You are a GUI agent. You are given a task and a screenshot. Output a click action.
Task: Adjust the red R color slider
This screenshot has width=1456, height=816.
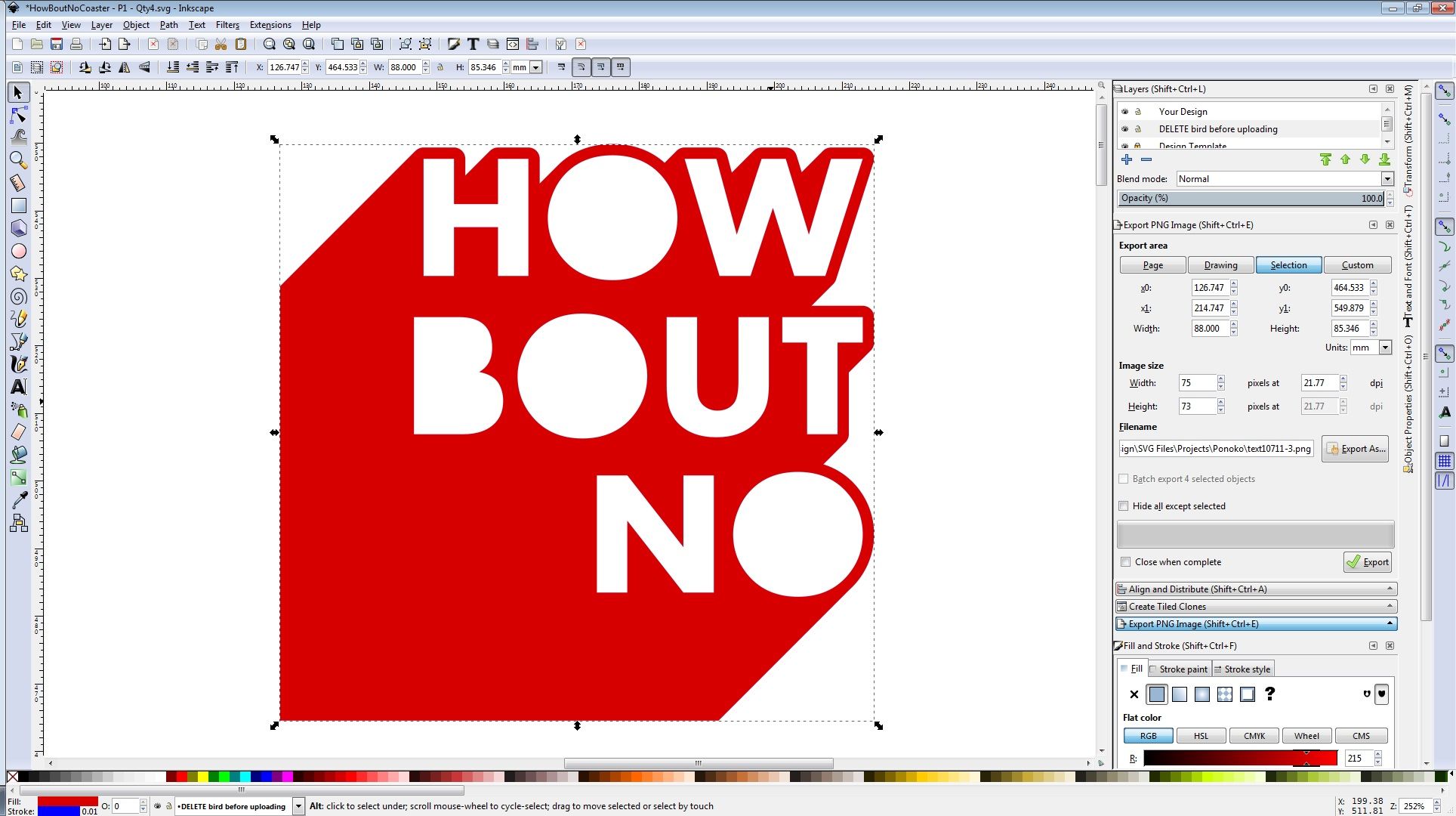tap(1240, 759)
